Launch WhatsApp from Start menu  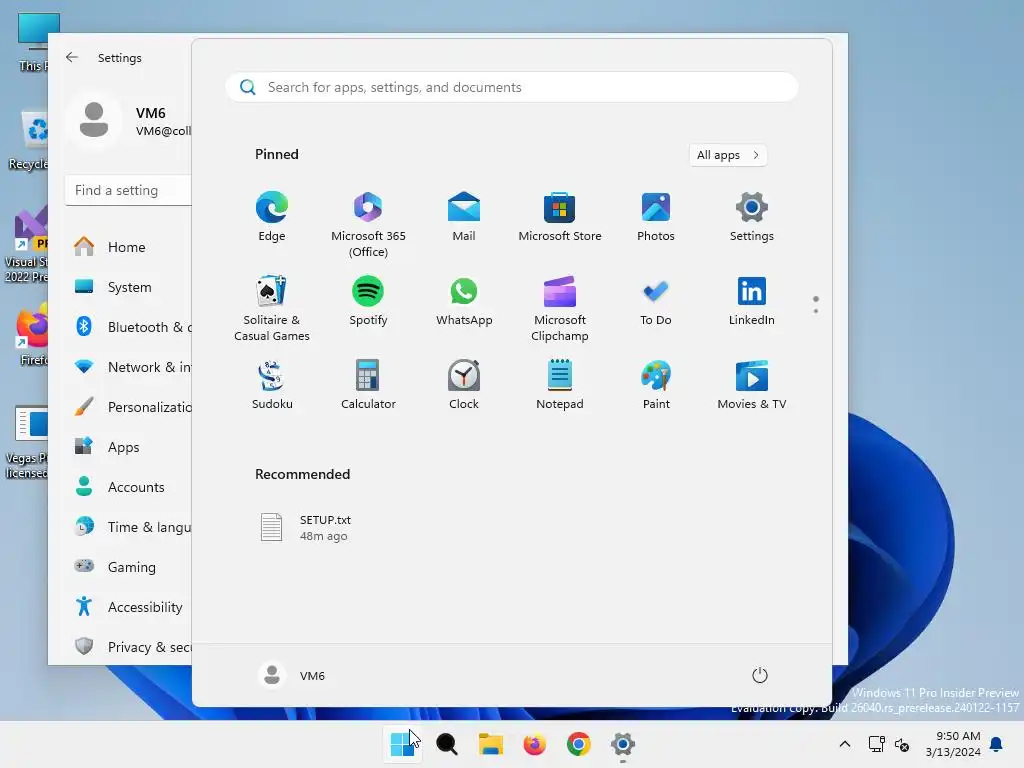click(x=464, y=301)
